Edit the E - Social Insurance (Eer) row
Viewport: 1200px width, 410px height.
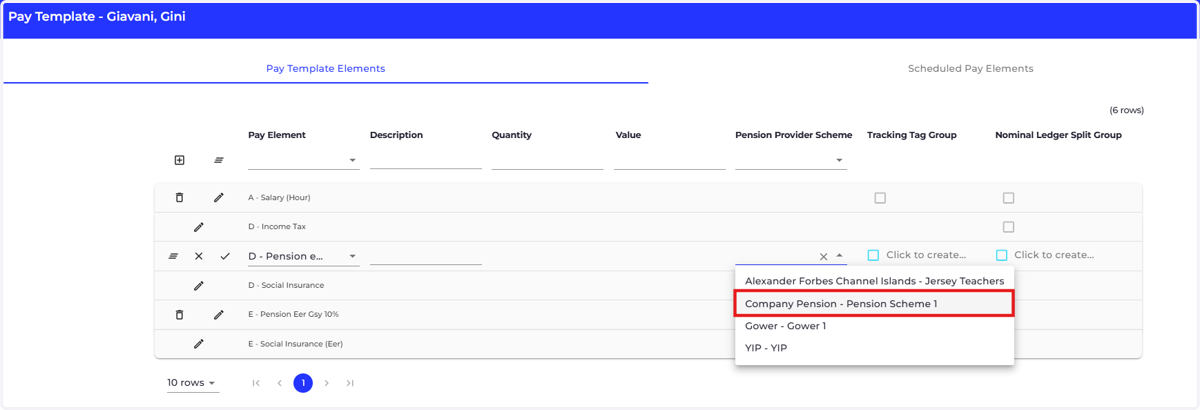[x=199, y=344]
